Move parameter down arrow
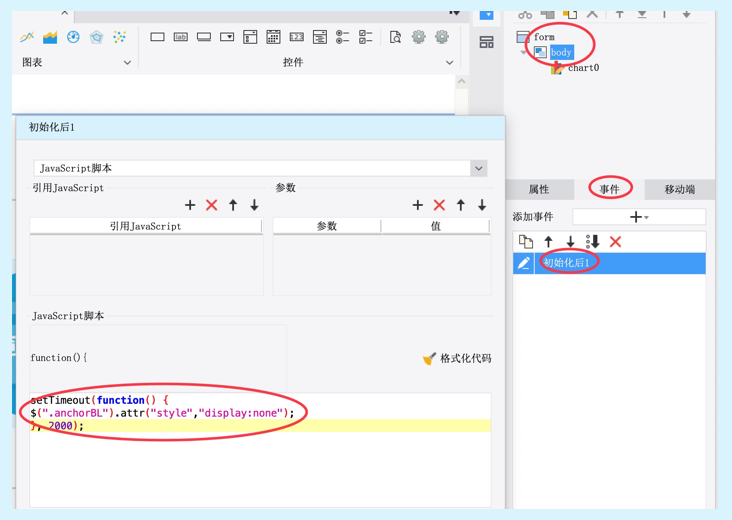This screenshot has width=732, height=520. pyautogui.click(x=482, y=205)
